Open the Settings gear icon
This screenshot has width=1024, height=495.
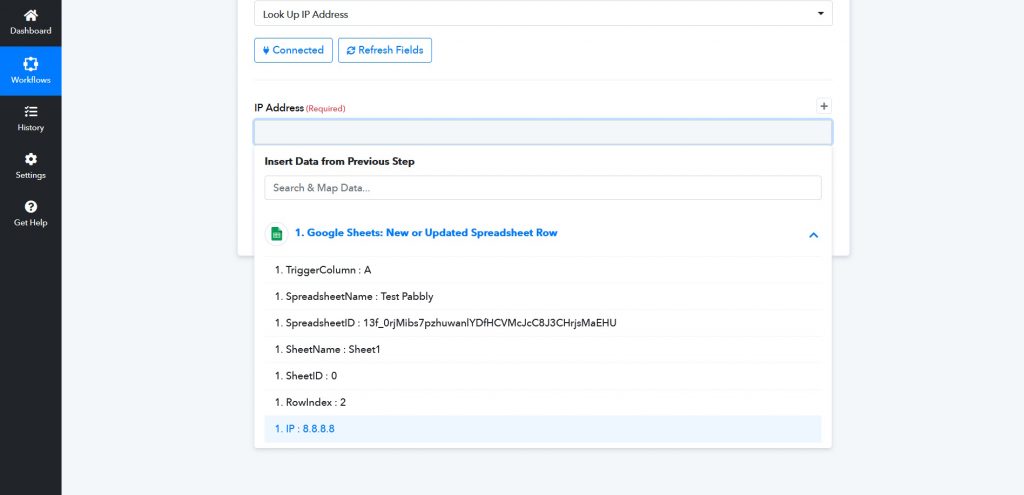30,159
